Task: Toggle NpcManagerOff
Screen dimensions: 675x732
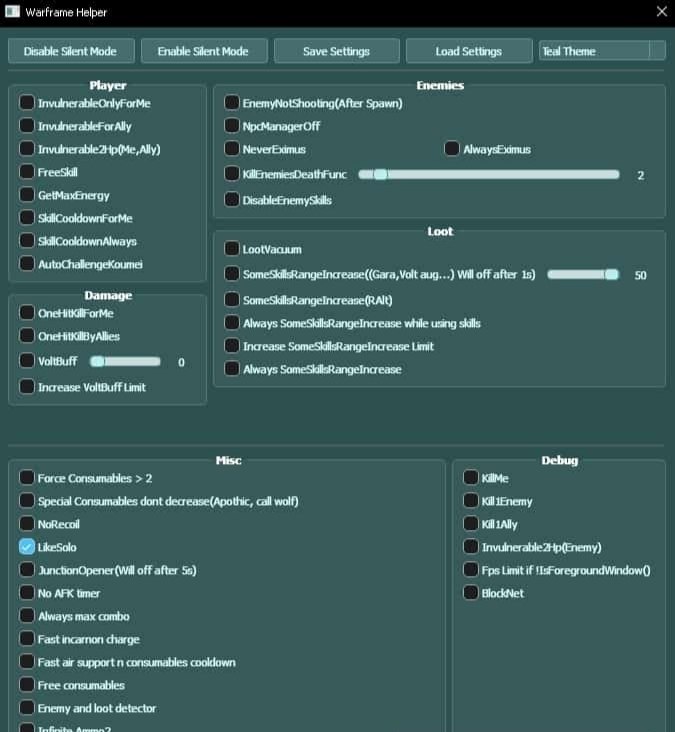Action: coord(232,126)
